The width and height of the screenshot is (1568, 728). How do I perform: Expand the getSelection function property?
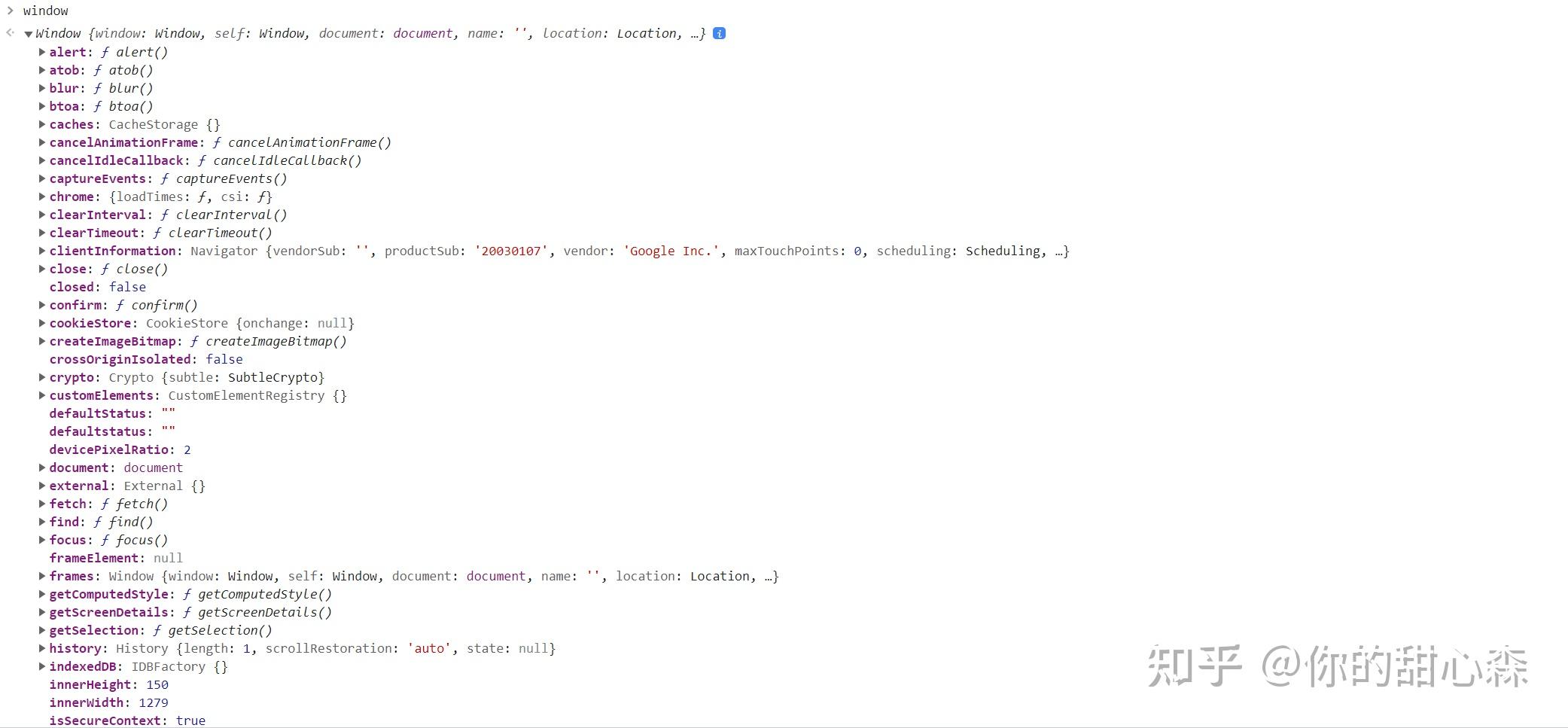42,630
